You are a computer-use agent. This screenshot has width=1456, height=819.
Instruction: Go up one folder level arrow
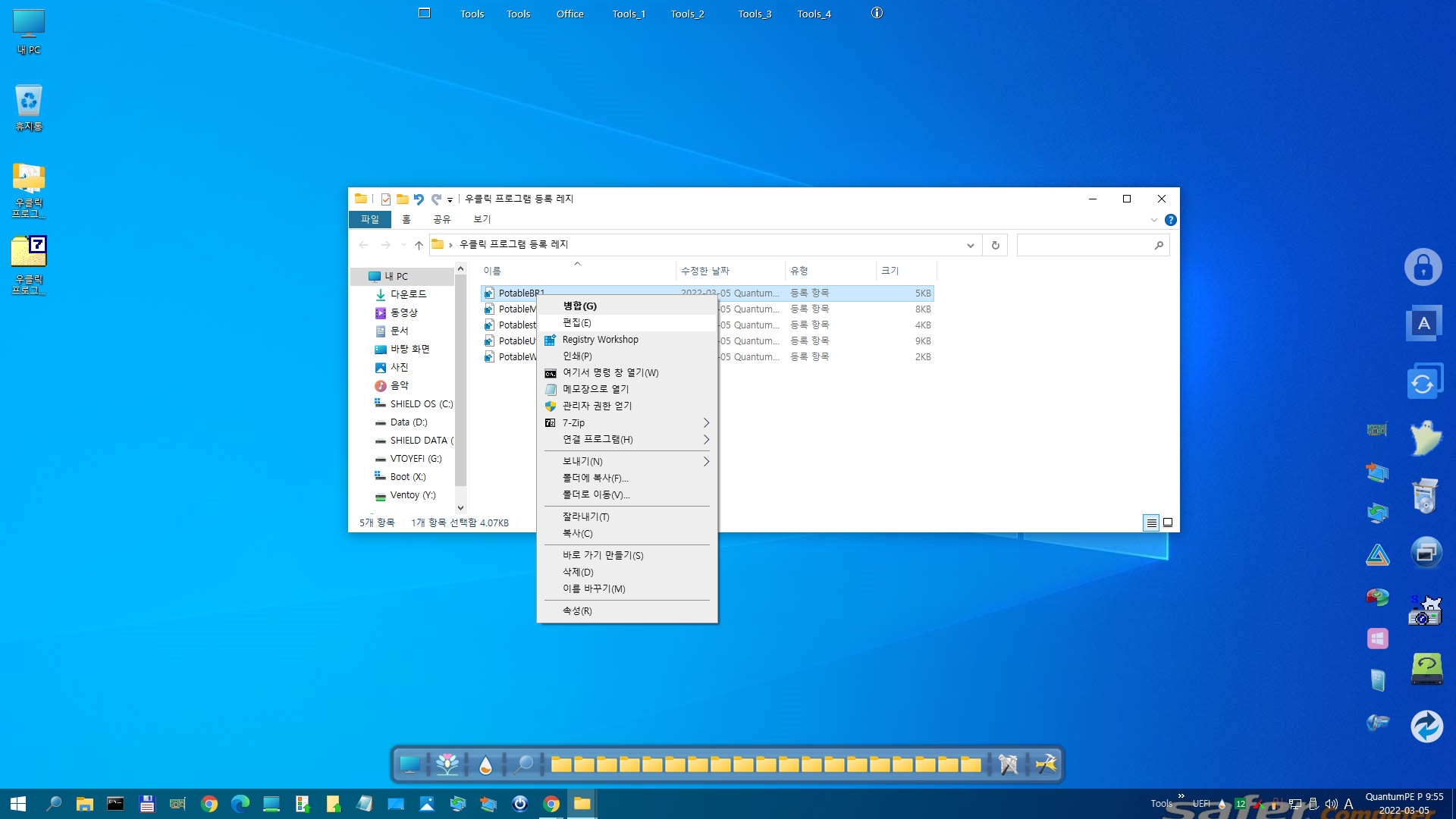click(x=419, y=245)
